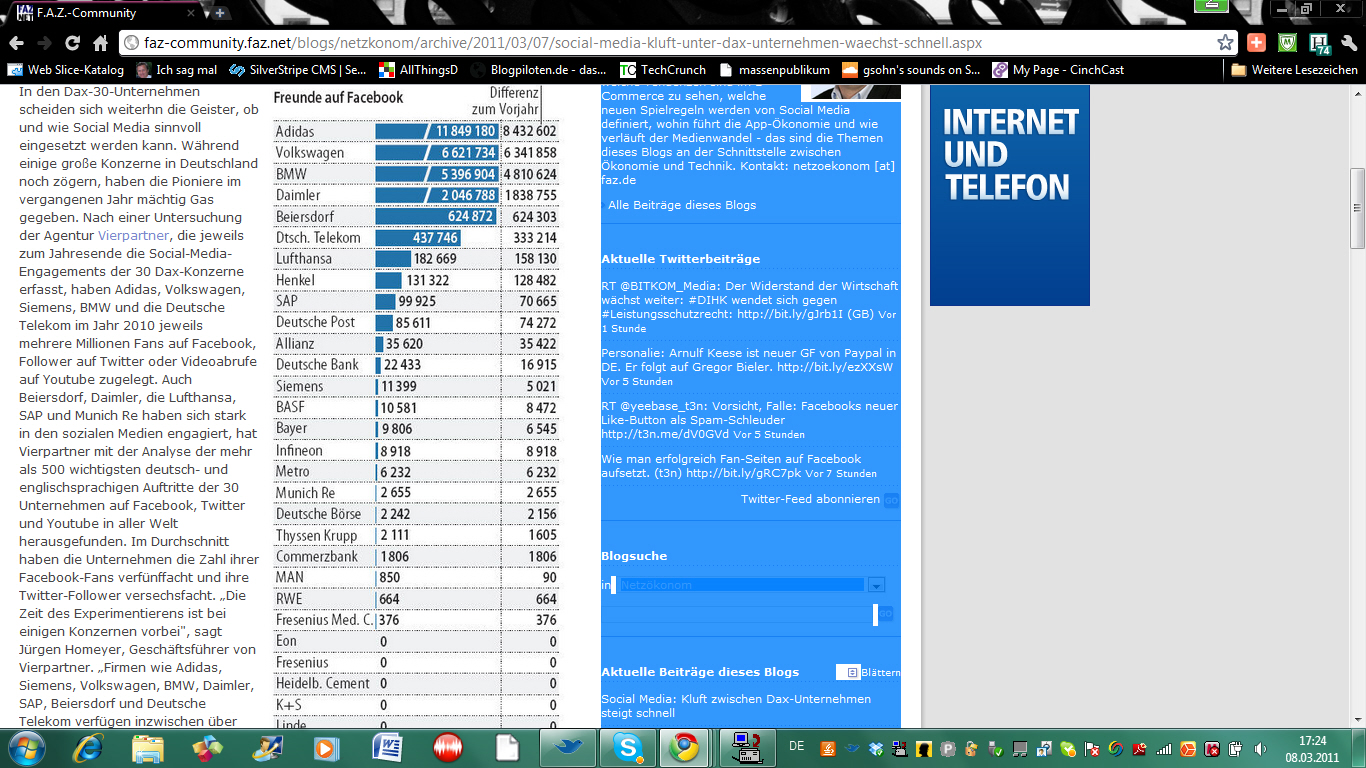Open Microsoft Word from the taskbar
Image resolution: width=1366 pixels, height=768 pixels.
tap(387, 747)
